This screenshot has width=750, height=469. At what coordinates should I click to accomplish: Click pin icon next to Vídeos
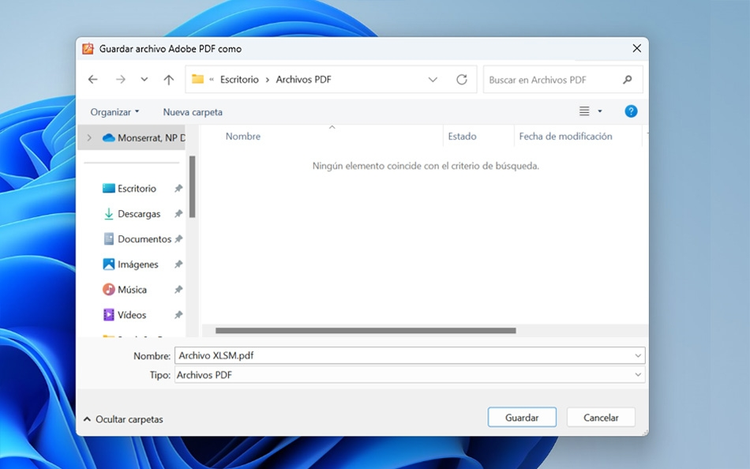point(178,315)
